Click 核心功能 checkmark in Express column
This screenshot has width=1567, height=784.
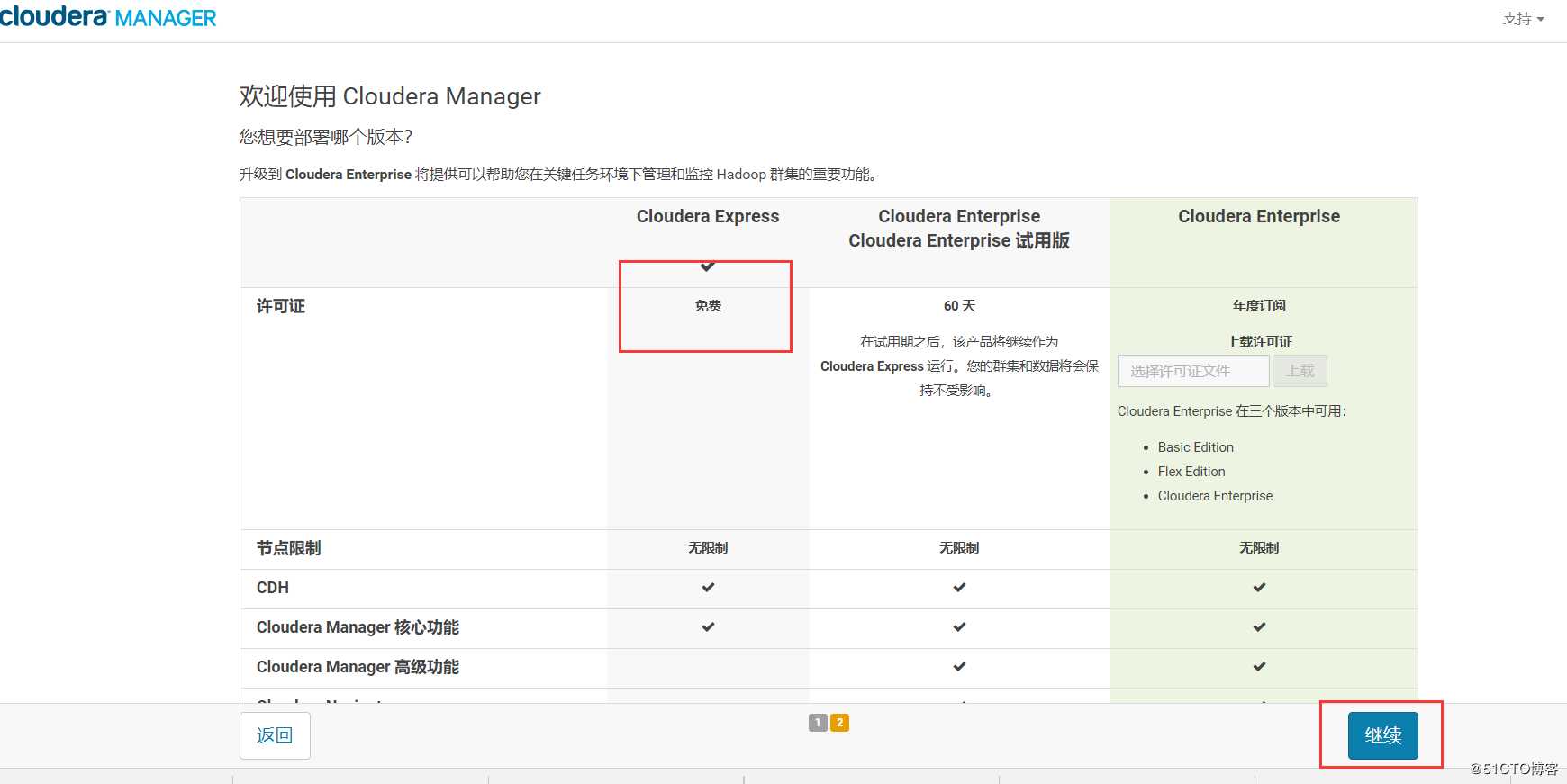tap(708, 627)
